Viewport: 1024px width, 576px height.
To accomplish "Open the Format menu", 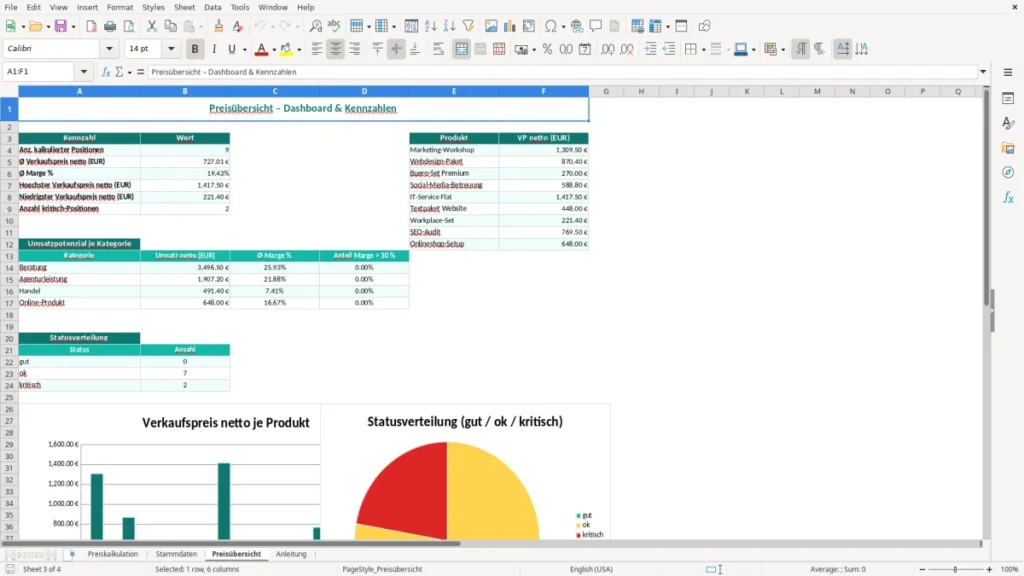I will coord(120,7).
